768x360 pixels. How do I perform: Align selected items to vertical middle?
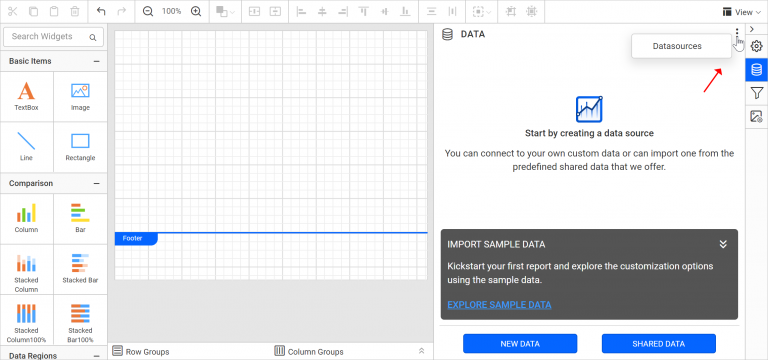coord(384,11)
